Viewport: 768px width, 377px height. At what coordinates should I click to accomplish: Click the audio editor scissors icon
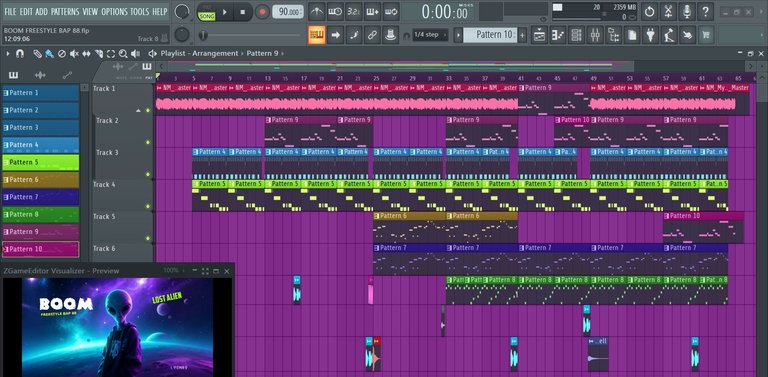coord(668,11)
